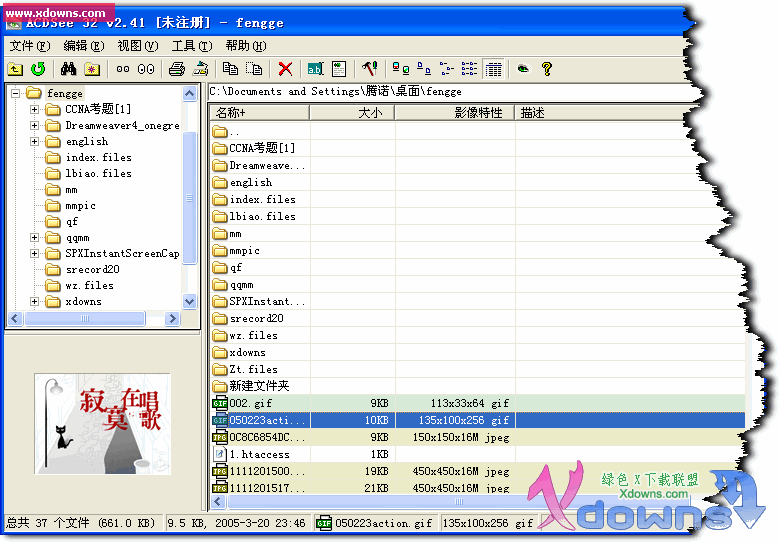Click the printer icon
This screenshot has width=780, height=542.
(177, 69)
